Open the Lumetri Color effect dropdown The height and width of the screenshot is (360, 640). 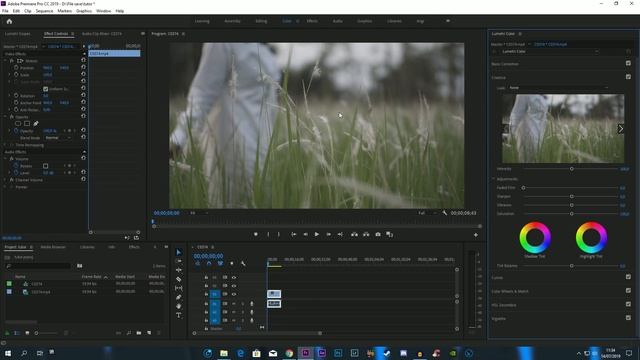tap(549, 51)
